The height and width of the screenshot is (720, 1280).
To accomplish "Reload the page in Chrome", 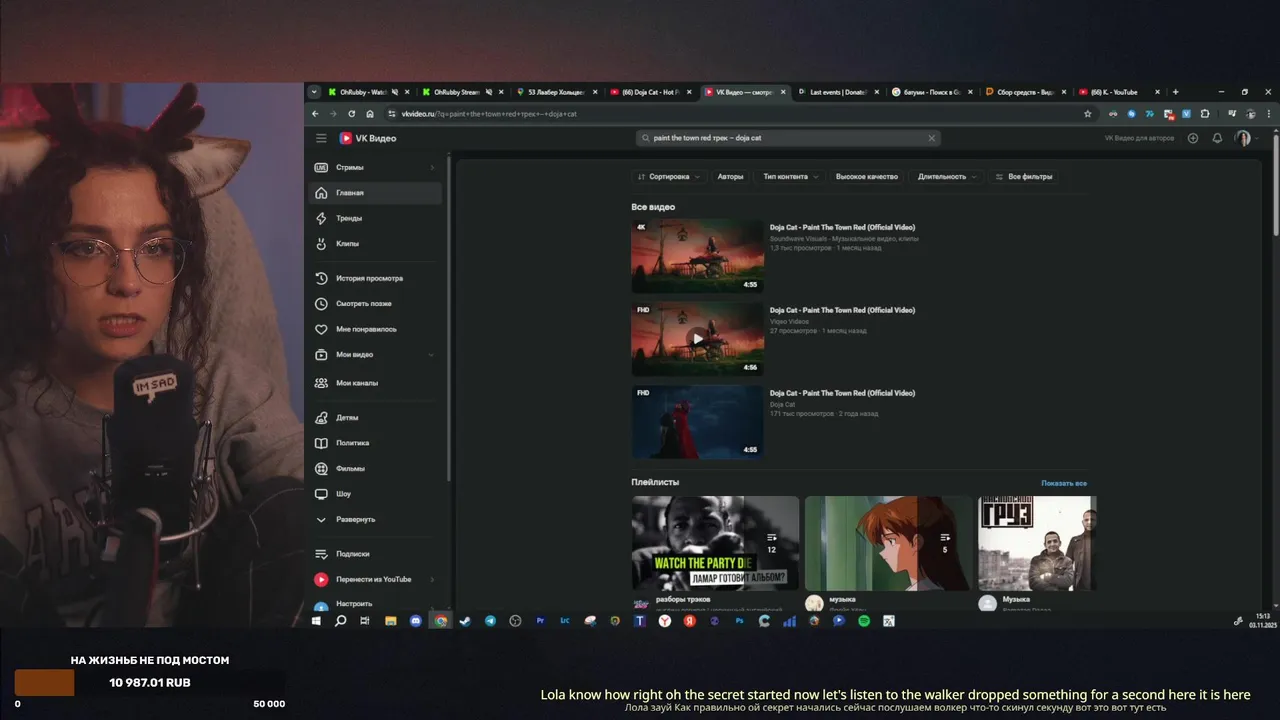I will tap(351, 114).
